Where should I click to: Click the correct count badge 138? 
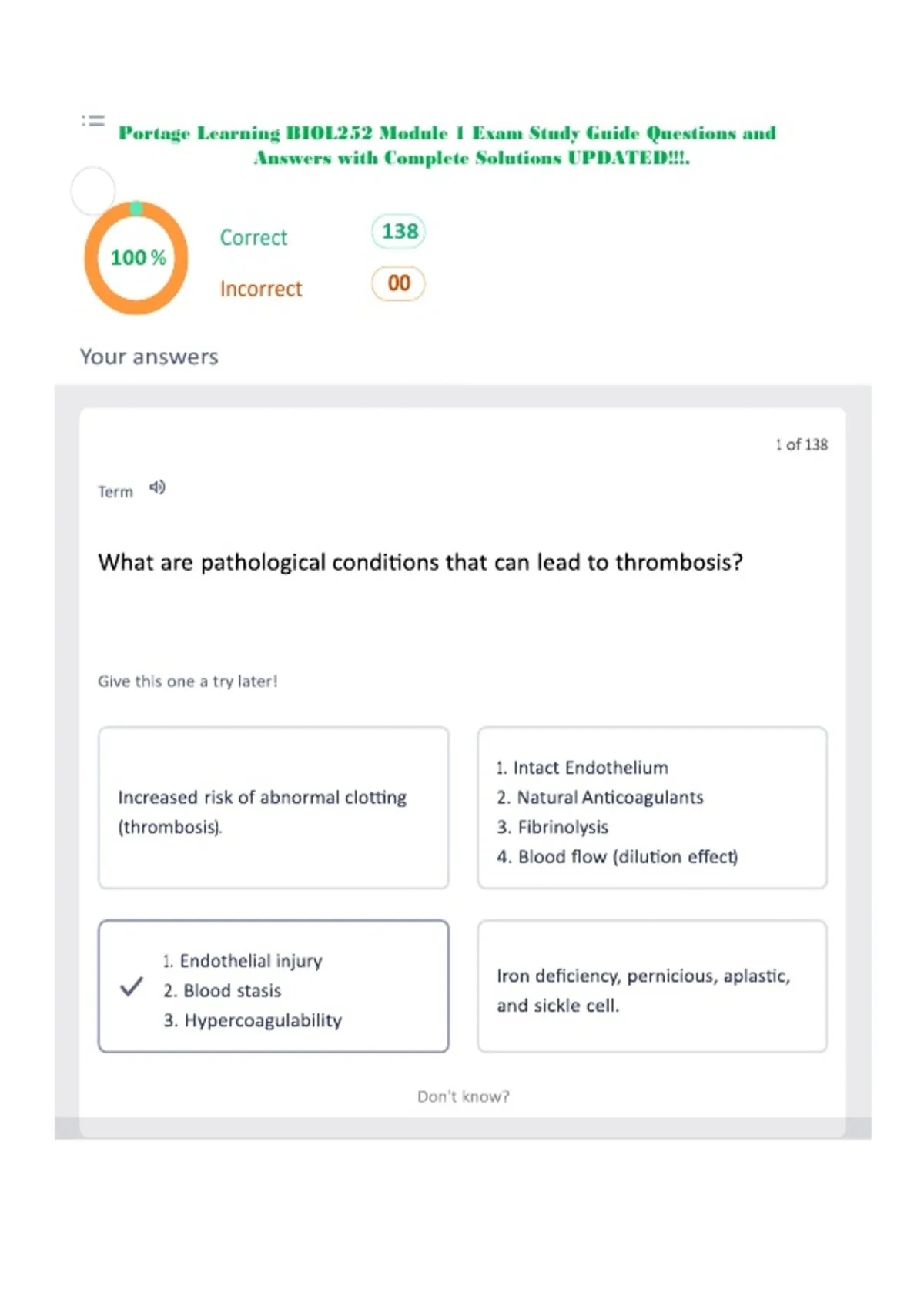(x=399, y=232)
